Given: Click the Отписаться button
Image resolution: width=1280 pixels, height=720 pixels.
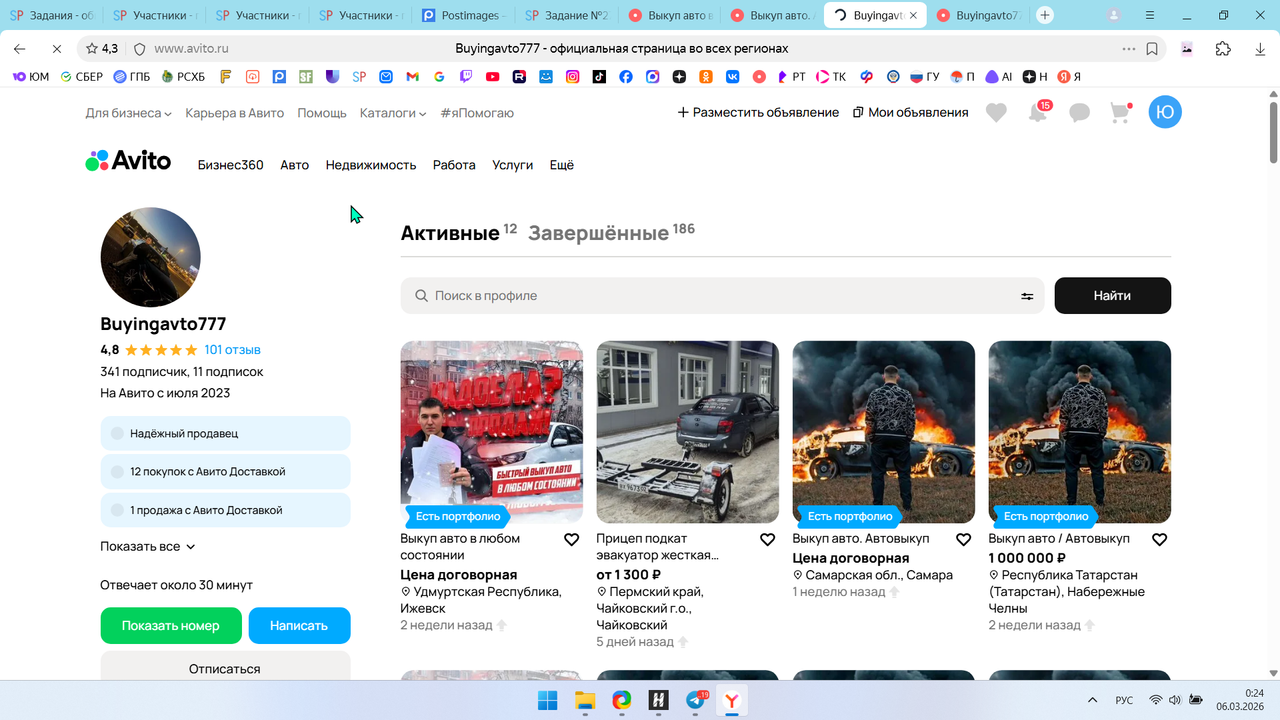Looking at the screenshot, I should [225, 667].
